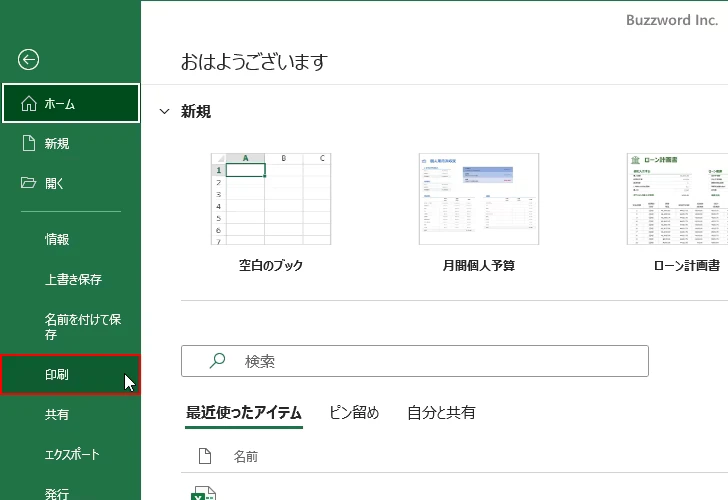This screenshot has height=500, width=728.
Task: Click the document icon in list header
Action: (205, 456)
